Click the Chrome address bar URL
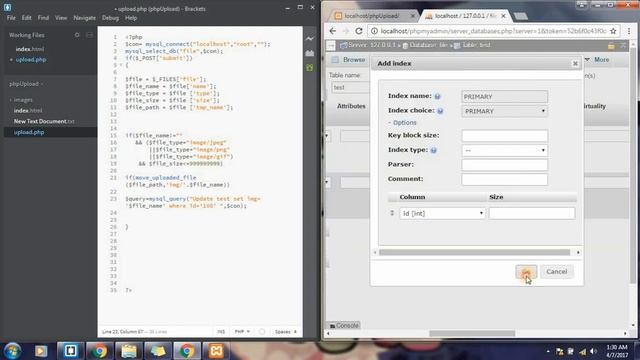This screenshot has width=640, height=360. pyautogui.click(x=493, y=31)
